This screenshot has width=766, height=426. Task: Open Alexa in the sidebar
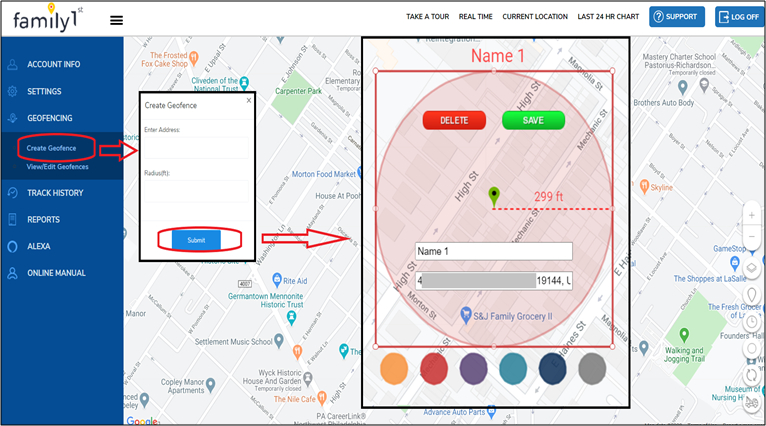[x=39, y=246]
